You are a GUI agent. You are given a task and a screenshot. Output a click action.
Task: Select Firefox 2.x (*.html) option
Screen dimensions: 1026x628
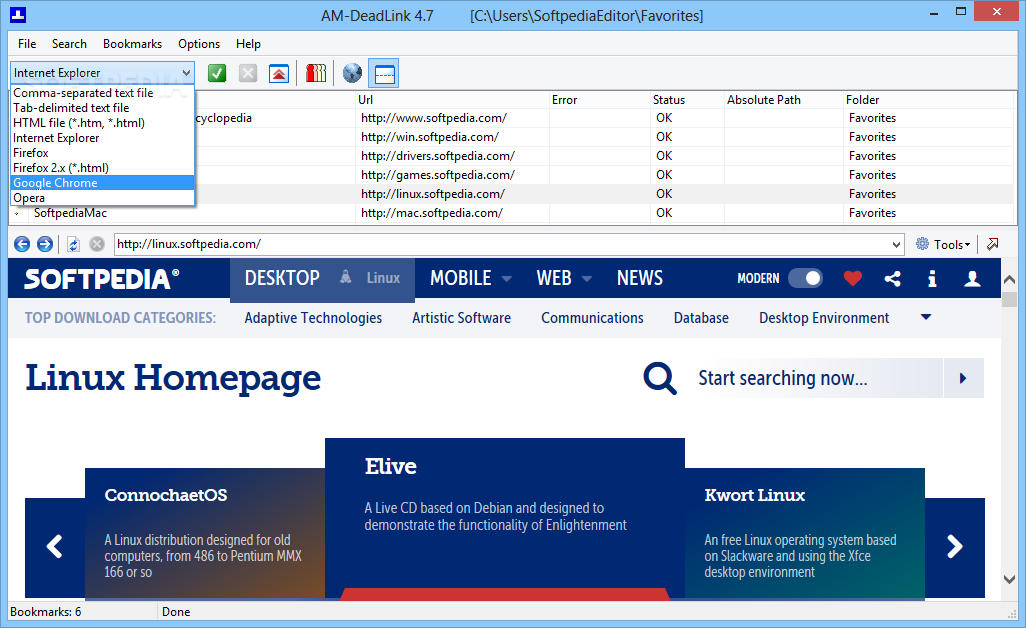click(102, 167)
